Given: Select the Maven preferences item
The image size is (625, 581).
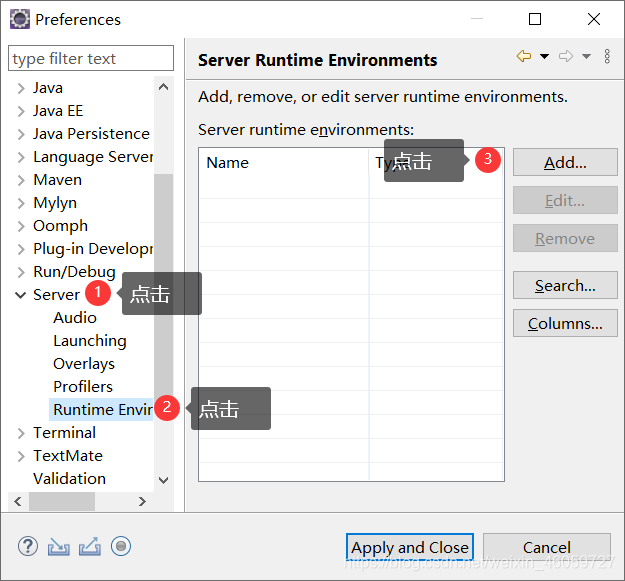Looking at the screenshot, I should click(x=57, y=180).
